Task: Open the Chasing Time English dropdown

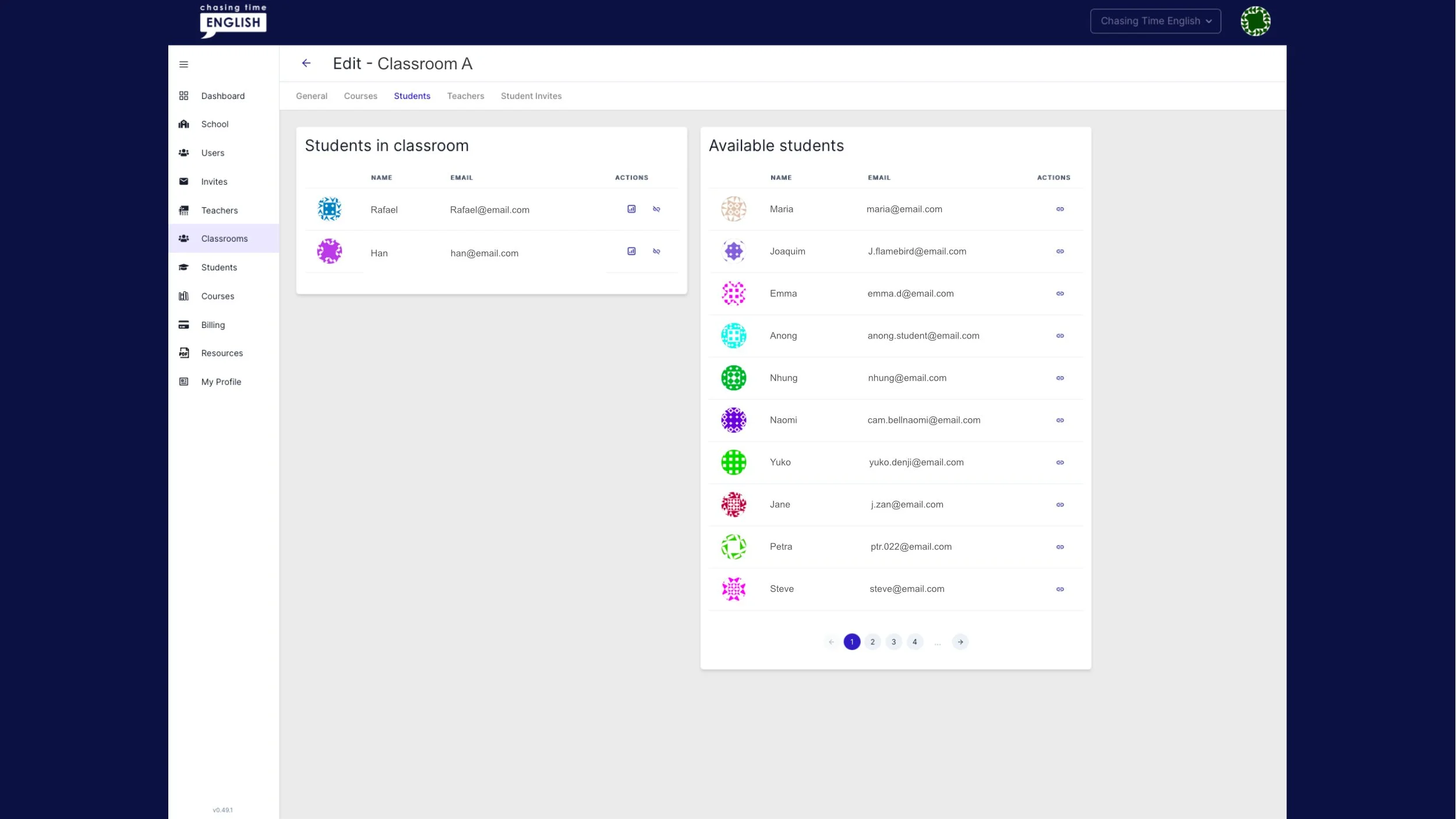Action: coord(1155,21)
